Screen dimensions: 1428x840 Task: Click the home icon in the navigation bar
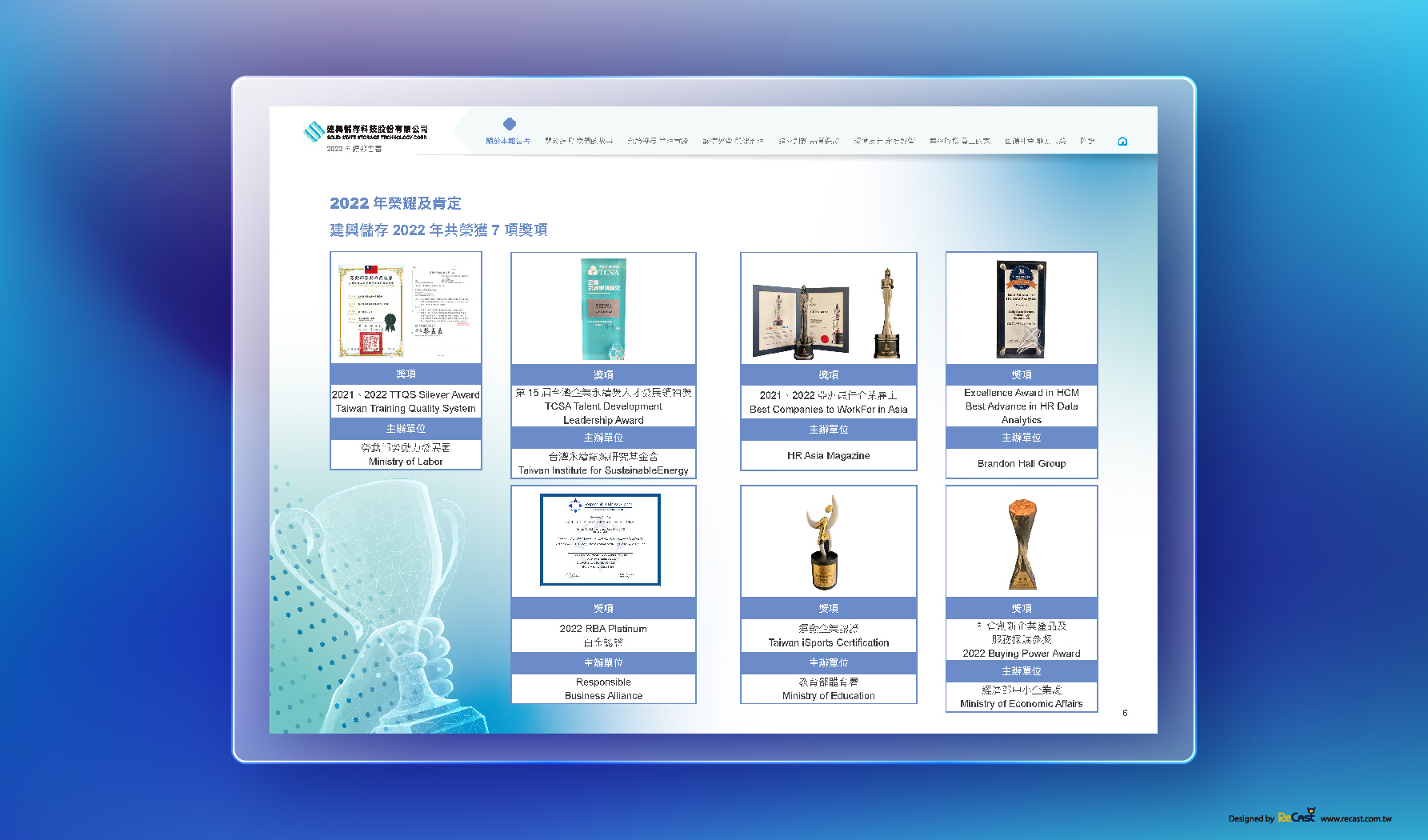tap(1122, 142)
